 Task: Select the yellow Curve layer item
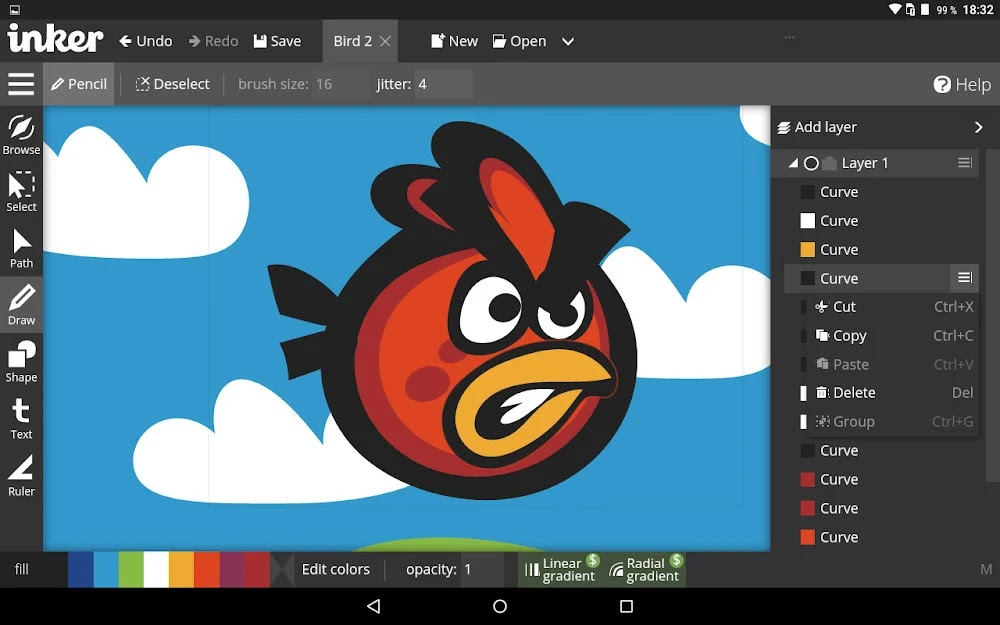click(x=880, y=249)
